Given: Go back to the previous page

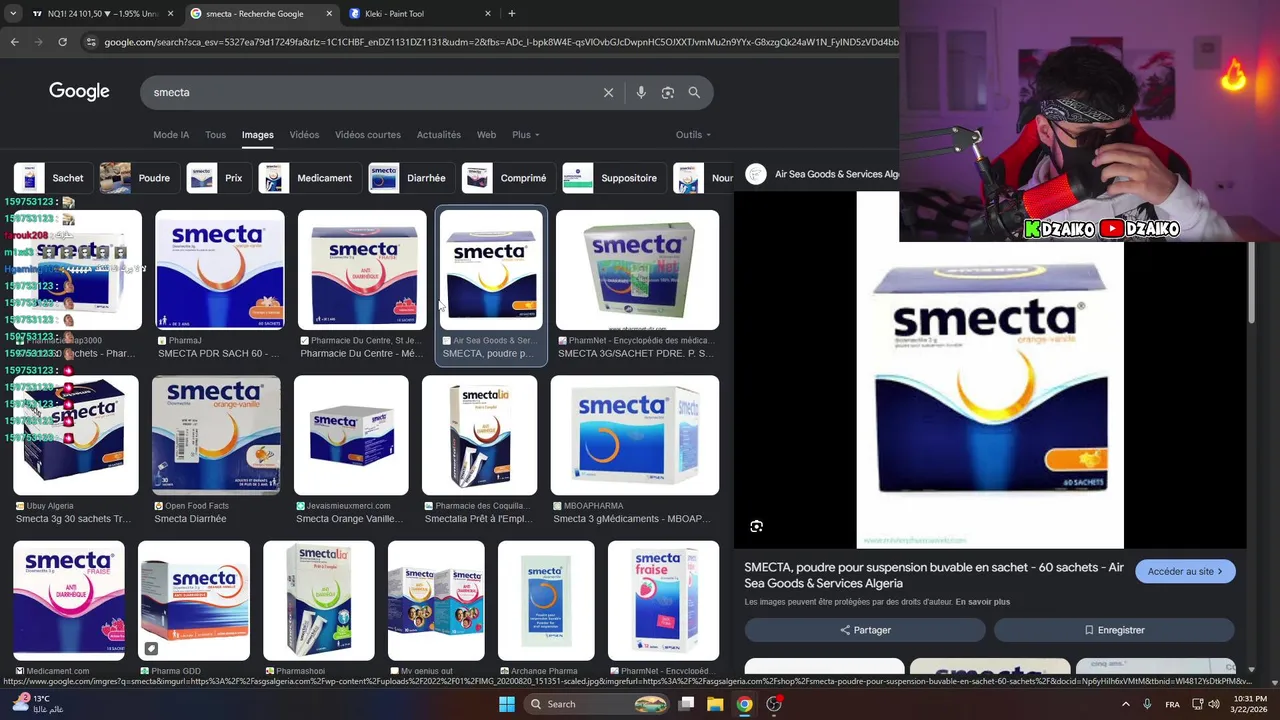Looking at the screenshot, I should pos(14,42).
